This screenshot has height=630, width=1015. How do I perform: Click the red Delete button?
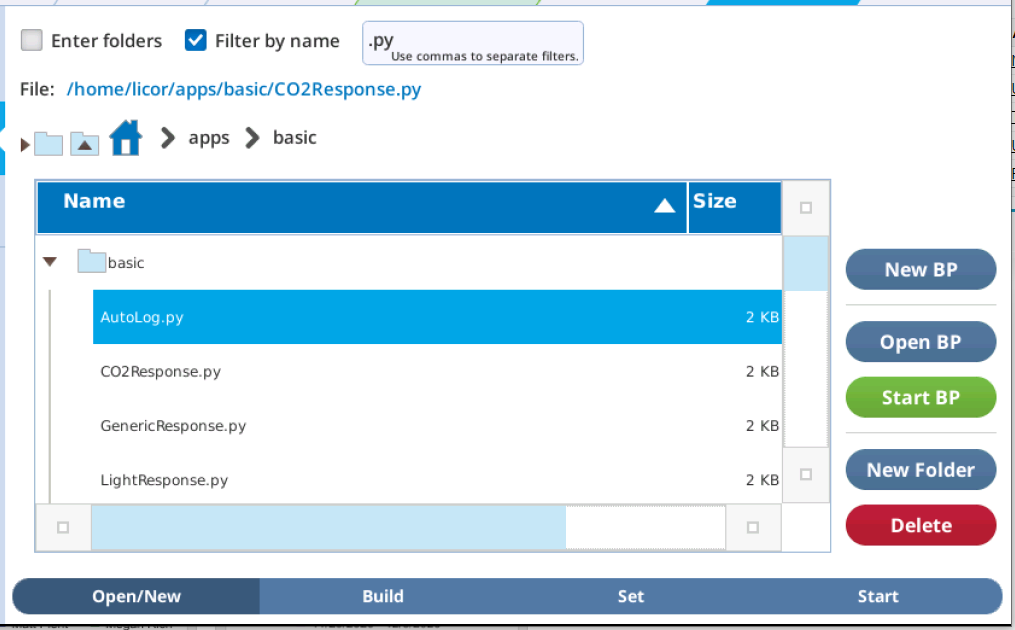[x=920, y=525]
